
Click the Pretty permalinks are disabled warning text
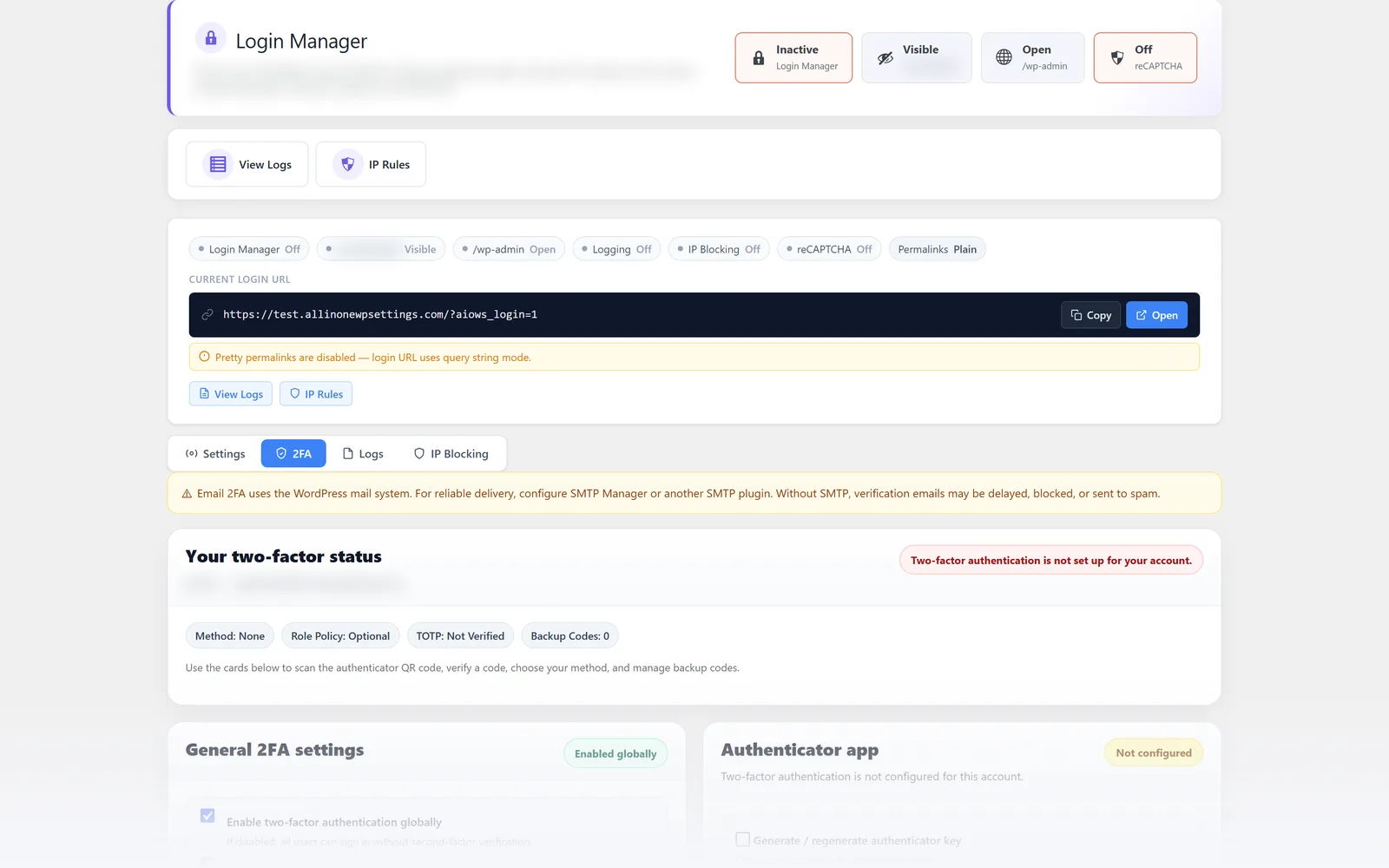pos(373,358)
